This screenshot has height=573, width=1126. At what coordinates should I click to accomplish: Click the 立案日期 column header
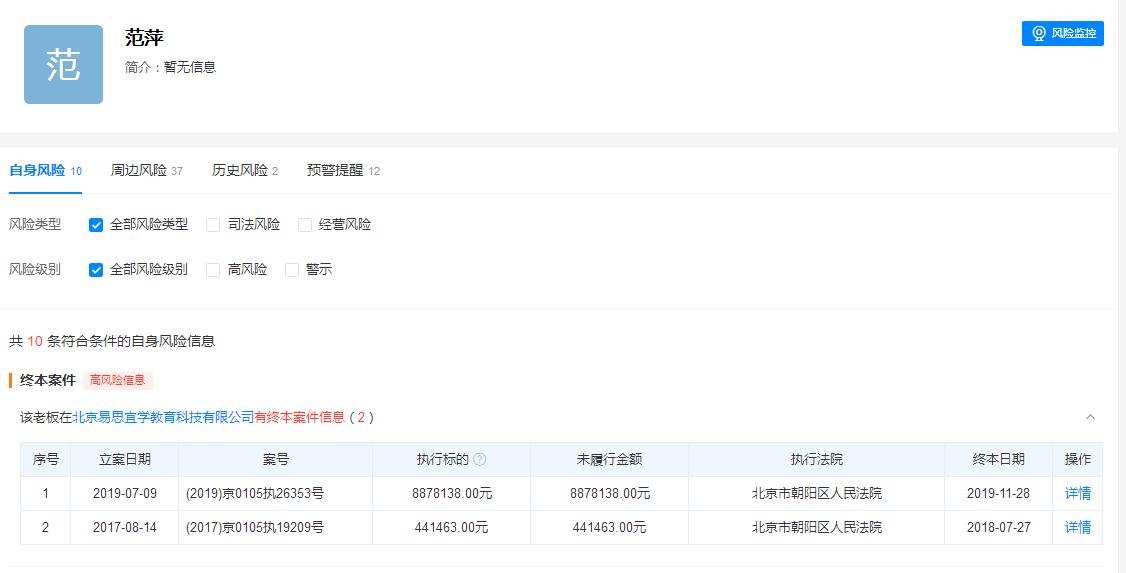pyautogui.click(x=124, y=460)
